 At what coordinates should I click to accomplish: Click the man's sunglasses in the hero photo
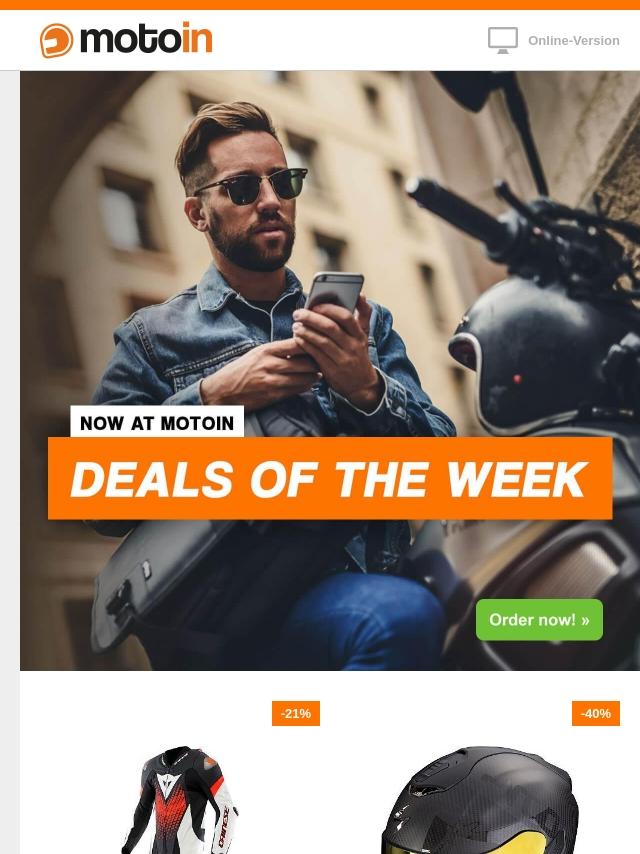click(x=253, y=186)
